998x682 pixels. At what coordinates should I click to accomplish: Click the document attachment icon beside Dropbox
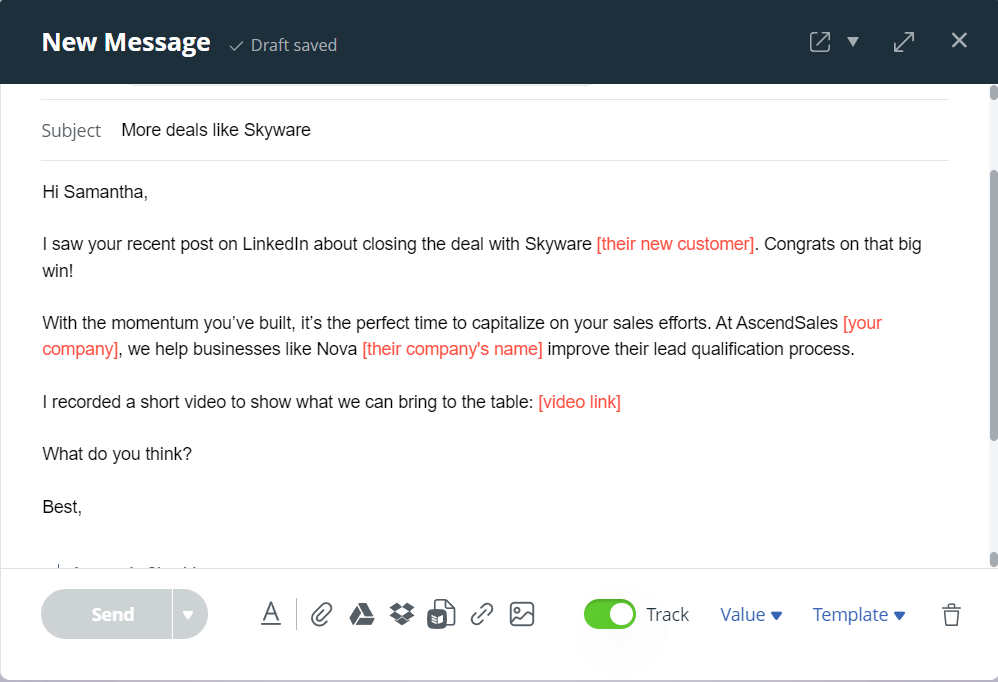pos(441,614)
